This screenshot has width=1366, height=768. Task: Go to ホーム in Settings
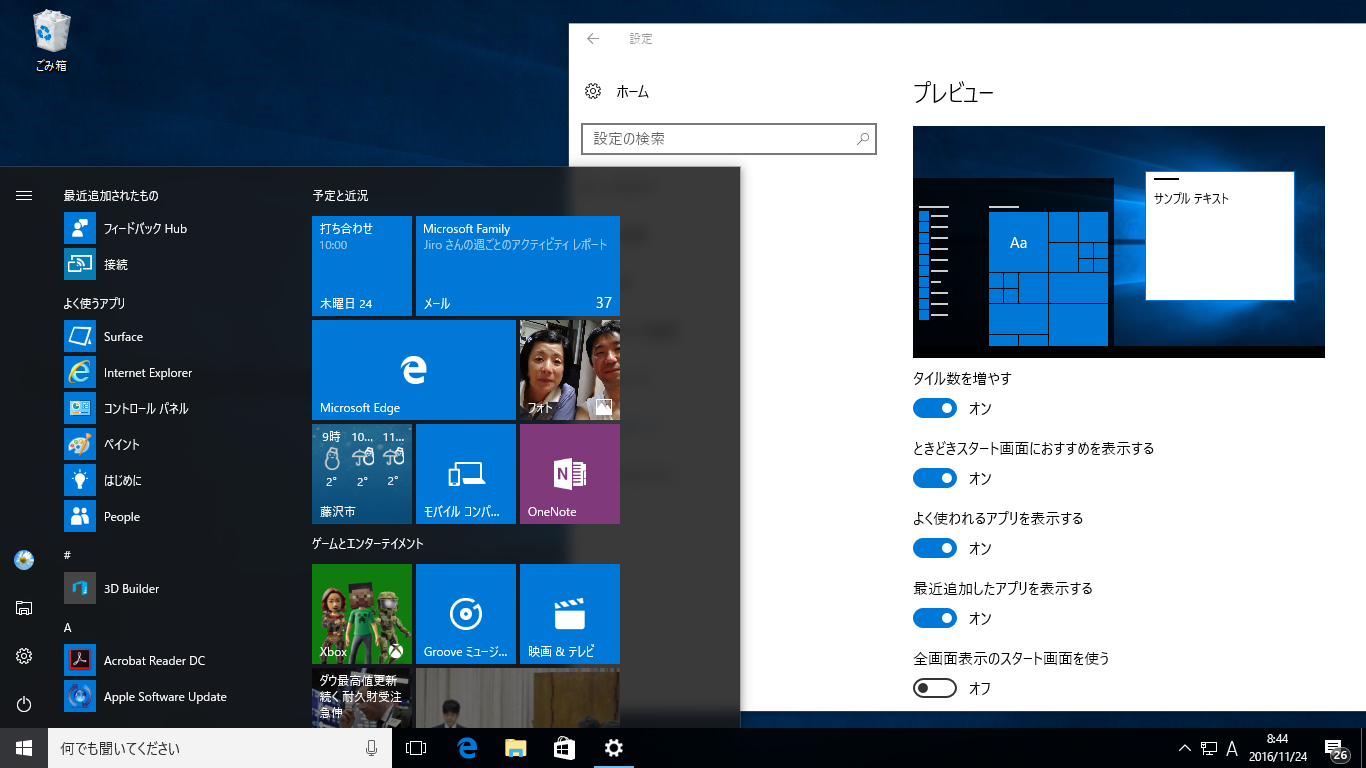[x=617, y=92]
